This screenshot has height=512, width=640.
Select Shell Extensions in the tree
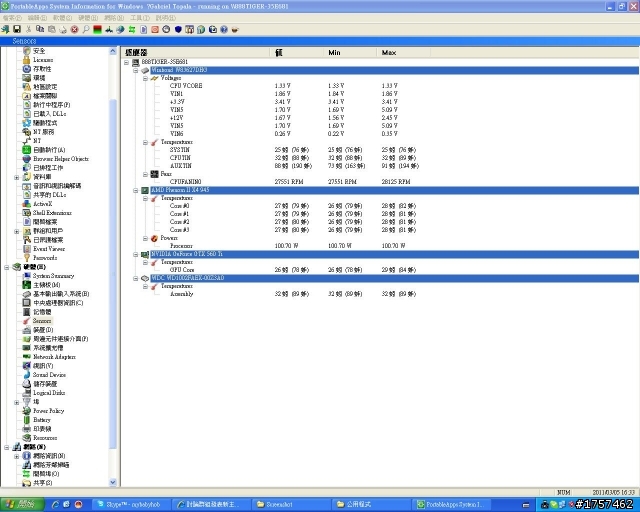point(52,213)
